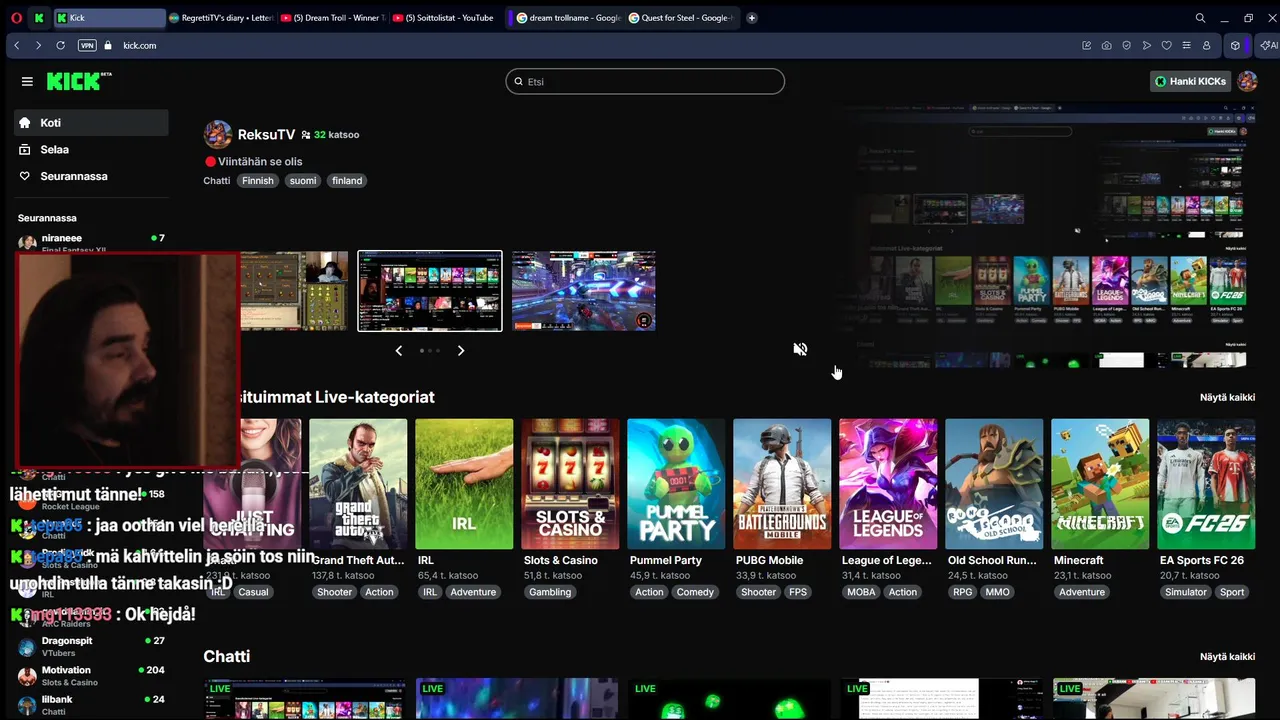
Task: Select the Finnish tag
Action: [258, 181]
